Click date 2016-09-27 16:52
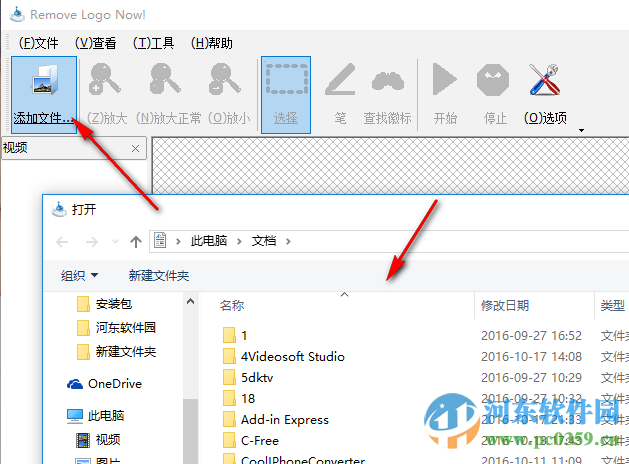The width and height of the screenshot is (629, 464). (x=531, y=335)
